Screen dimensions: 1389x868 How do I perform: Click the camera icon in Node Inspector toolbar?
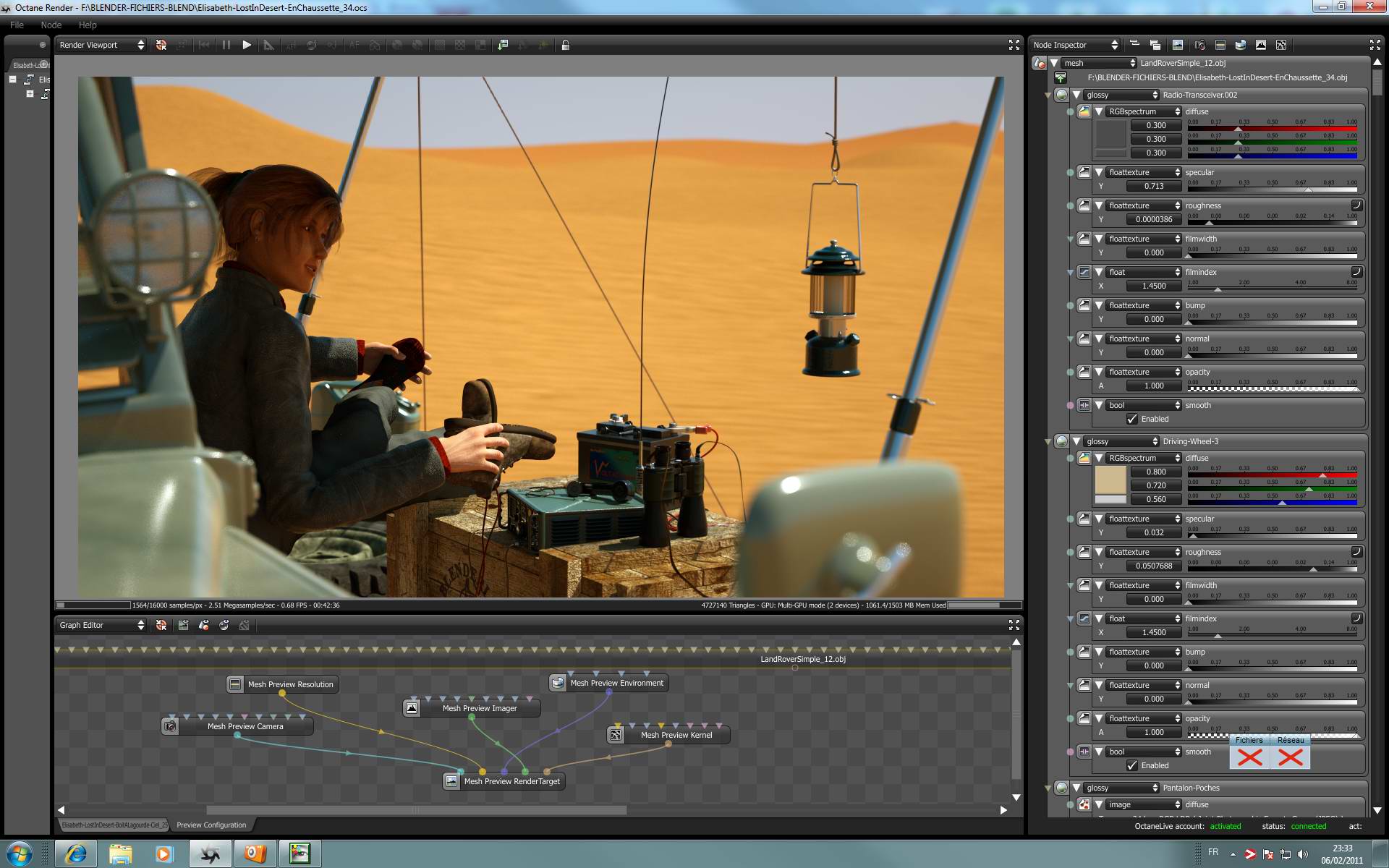(x=1199, y=45)
